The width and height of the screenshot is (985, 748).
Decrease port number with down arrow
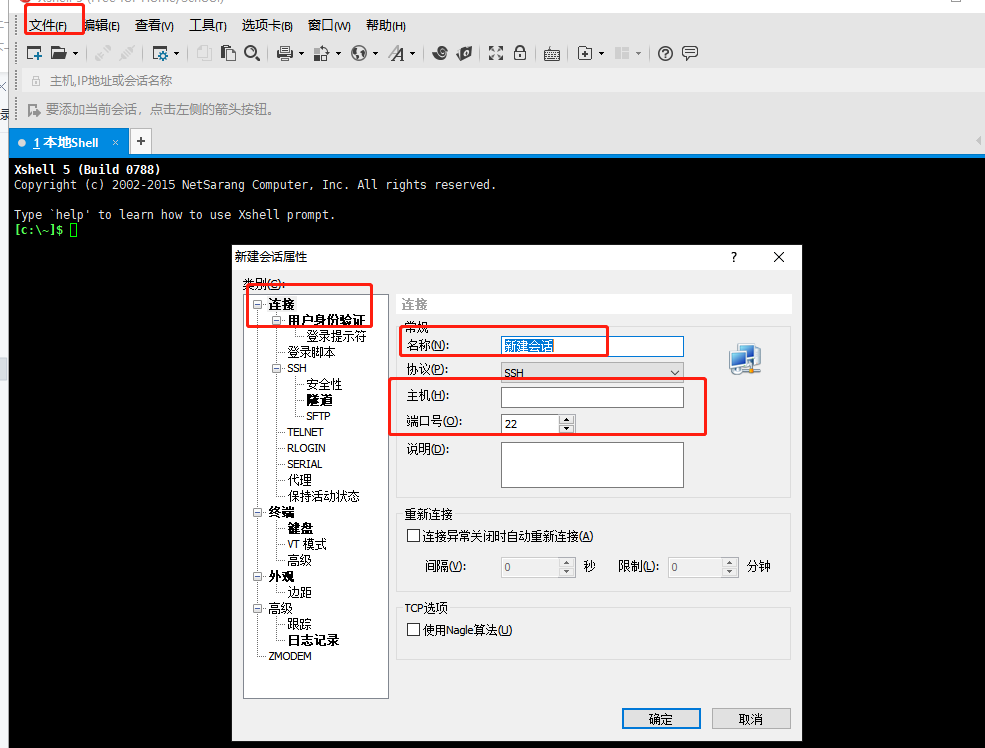567,428
